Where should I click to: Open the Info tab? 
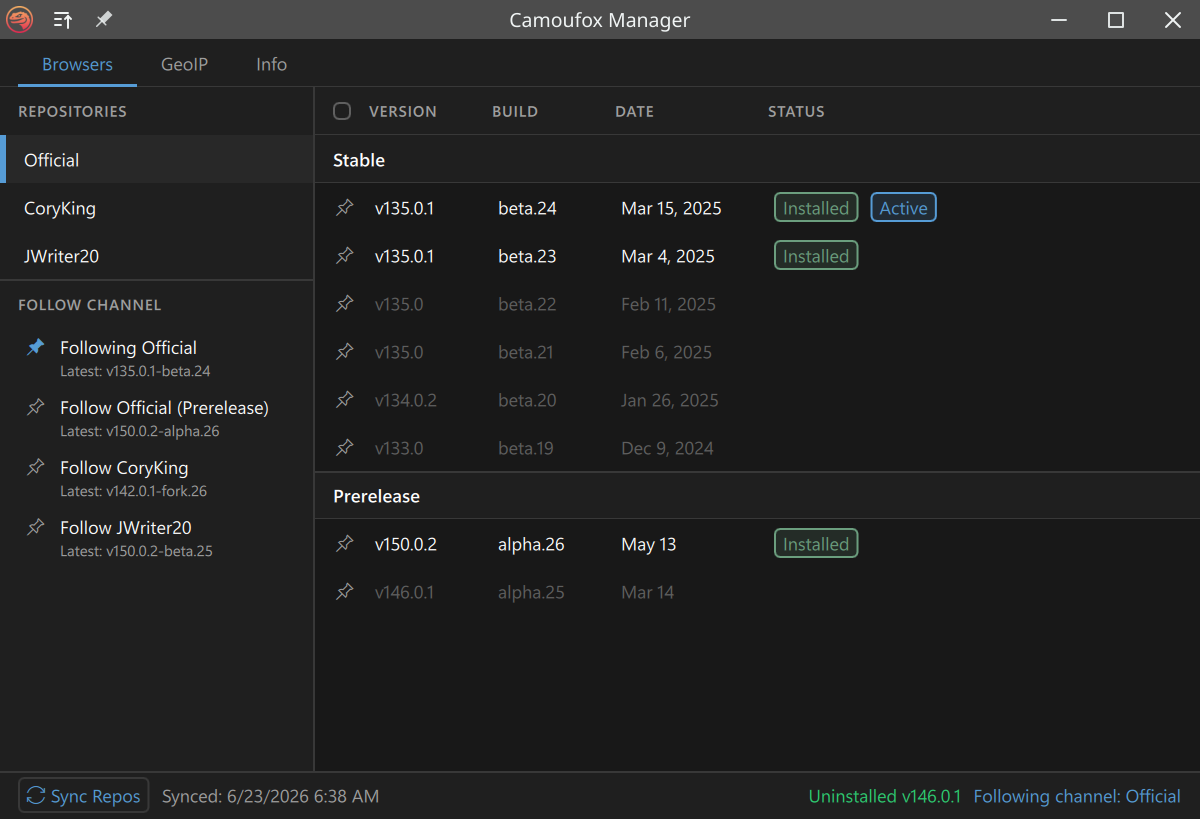(x=271, y=64)
